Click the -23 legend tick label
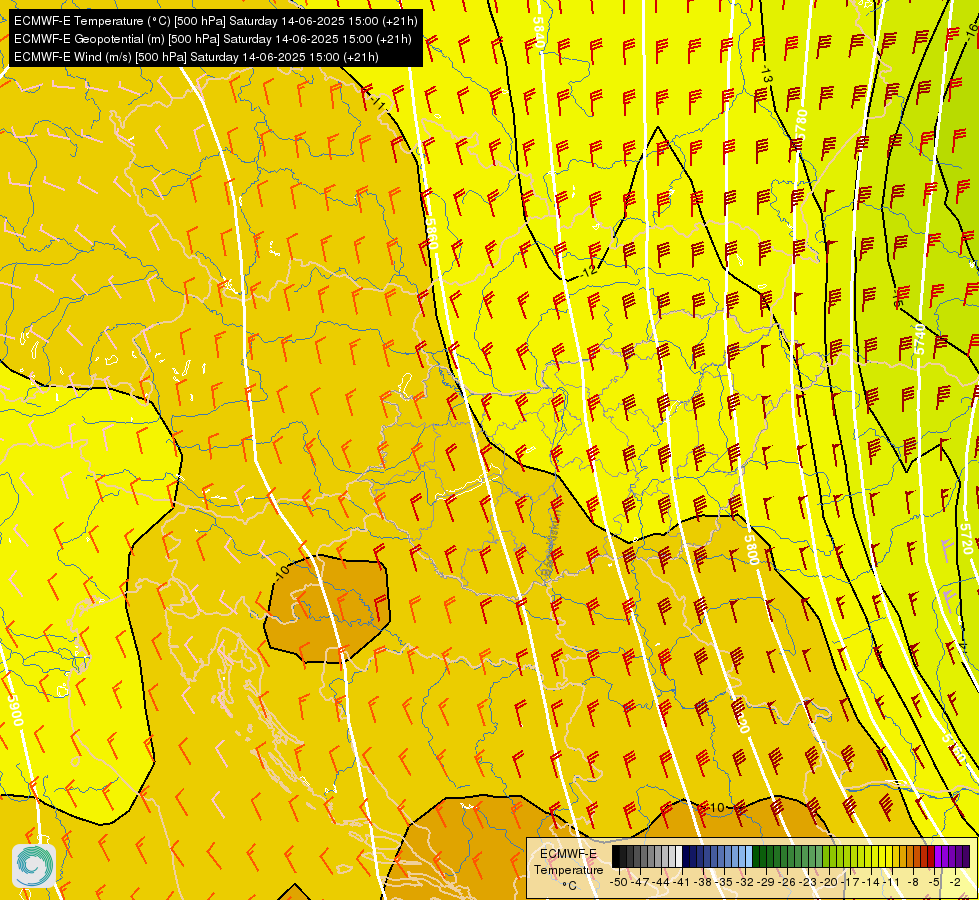Viewport: 979px width, 900px height. 809,883
